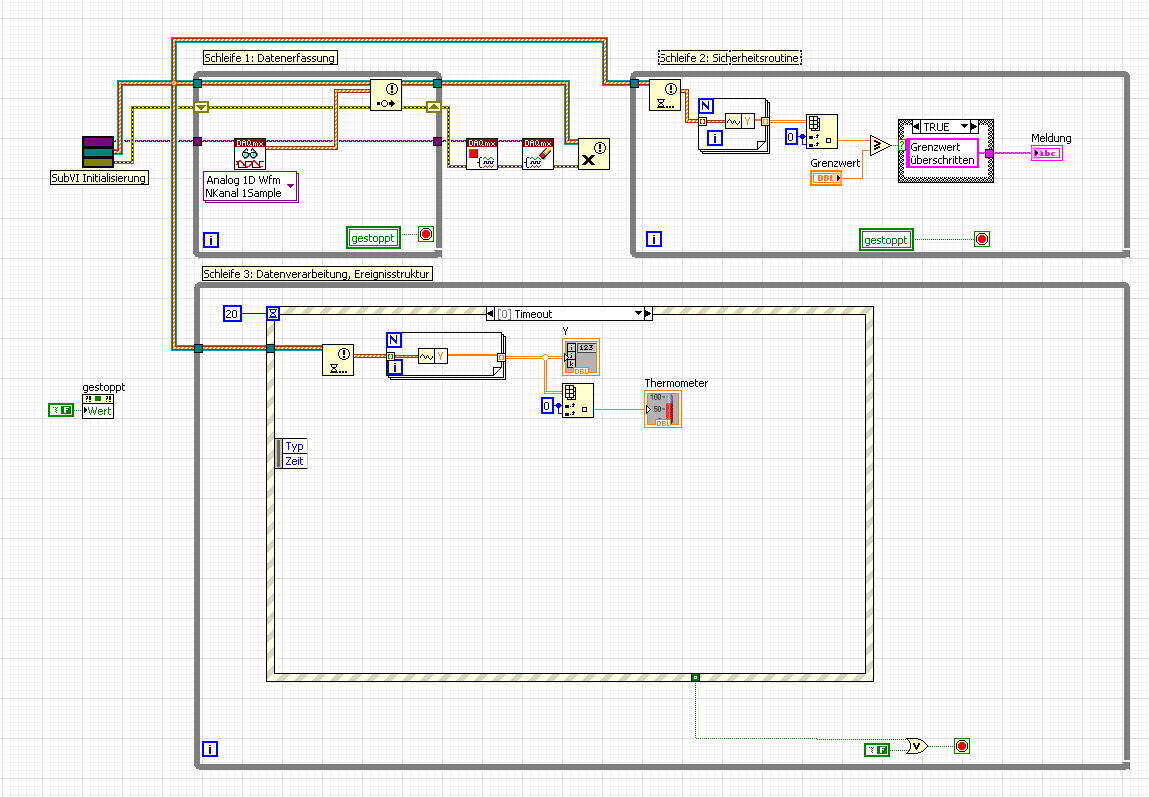The width and height of the screenshot is (1149, 797).
Task: Select the Index Array node in Schleife 3
Action: [x=577, y=401]
